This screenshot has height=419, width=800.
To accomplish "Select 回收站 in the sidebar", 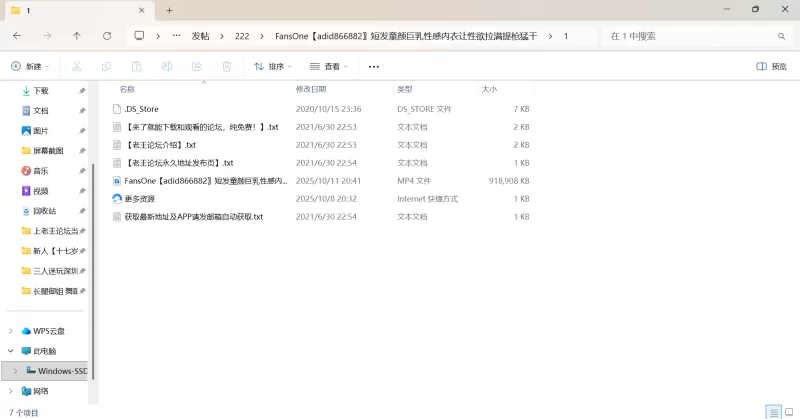I will 44,211.
